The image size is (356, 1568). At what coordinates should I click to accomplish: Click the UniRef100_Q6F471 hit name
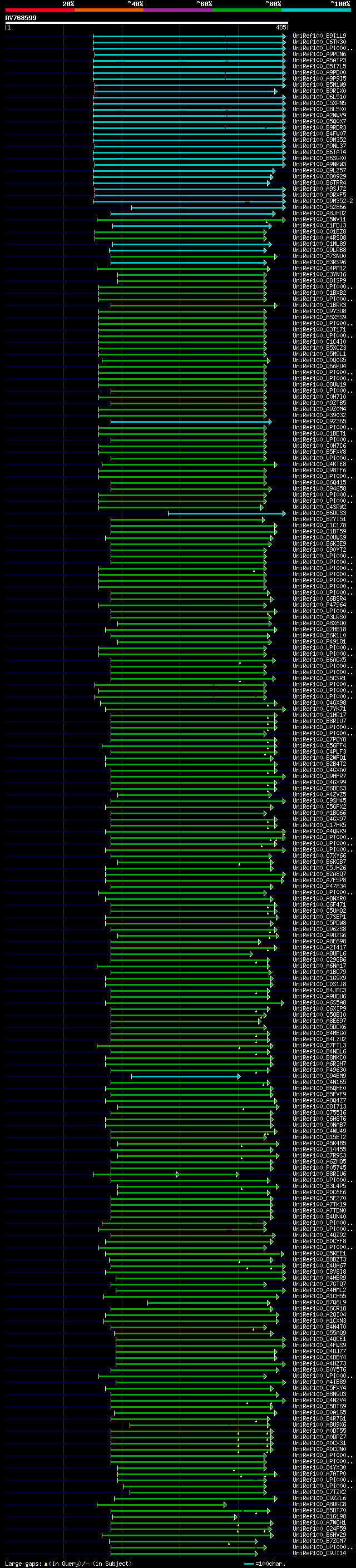click(319, 904)
